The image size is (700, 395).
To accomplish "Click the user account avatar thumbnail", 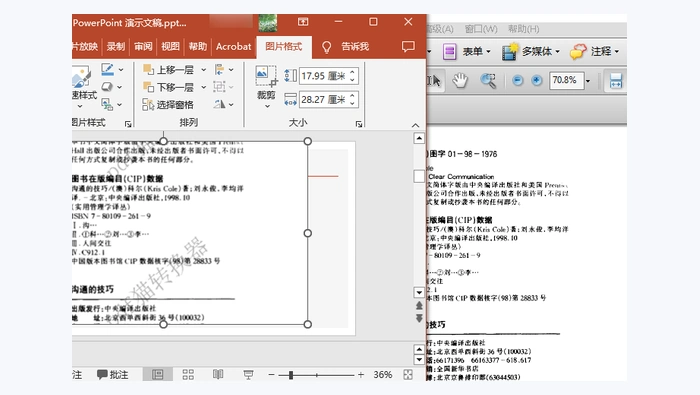I will click(x=267, y=22).
